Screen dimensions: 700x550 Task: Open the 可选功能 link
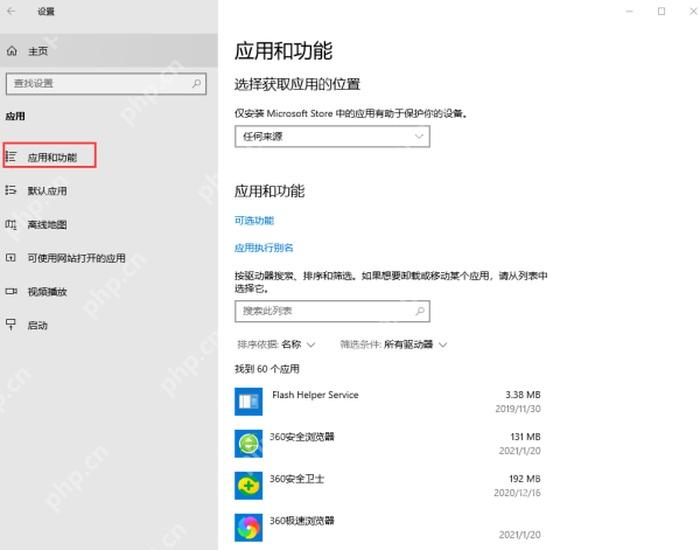[254, 221]
